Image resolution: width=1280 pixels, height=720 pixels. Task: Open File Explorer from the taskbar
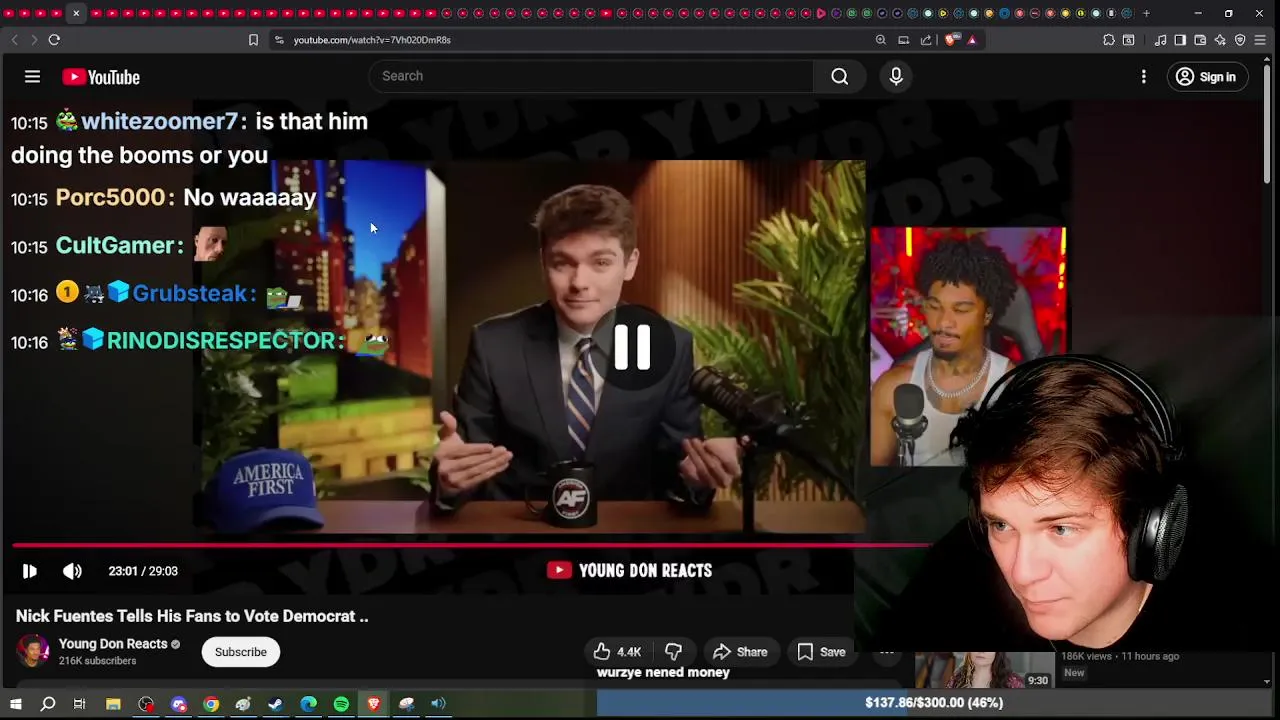coord(113,704)
